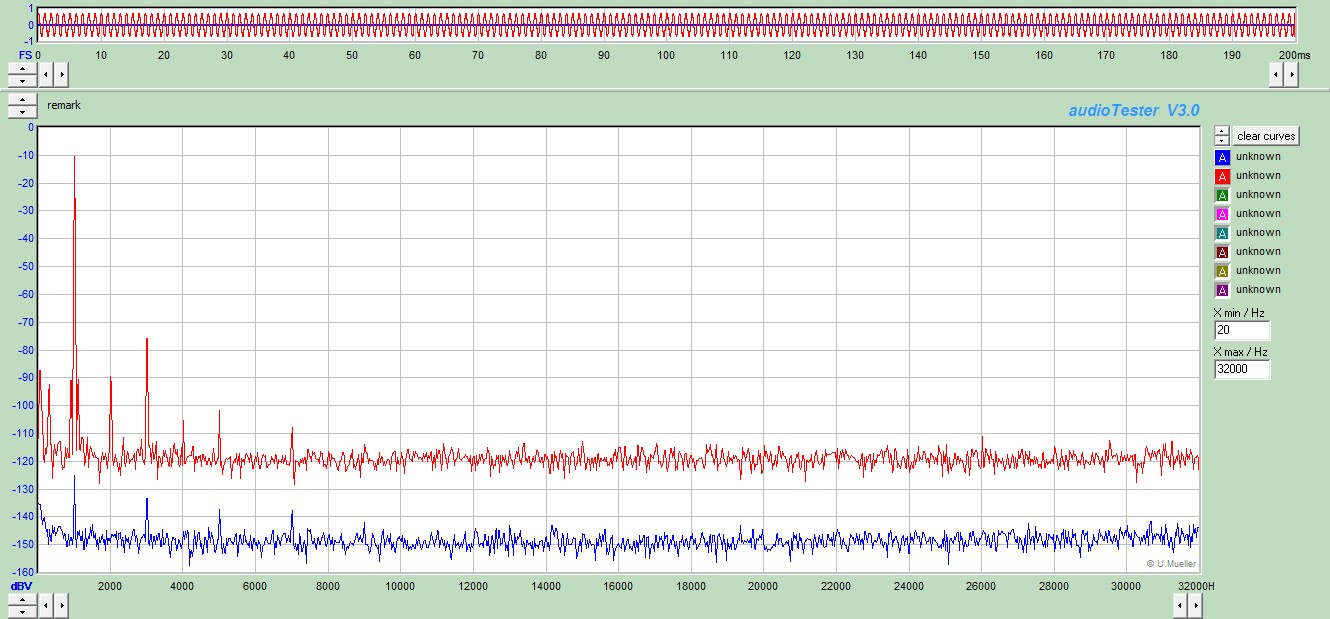Screen dimensions: 1330x619
Task: Focus the X max / Hz input field
Action: (x=1242, y=369)
